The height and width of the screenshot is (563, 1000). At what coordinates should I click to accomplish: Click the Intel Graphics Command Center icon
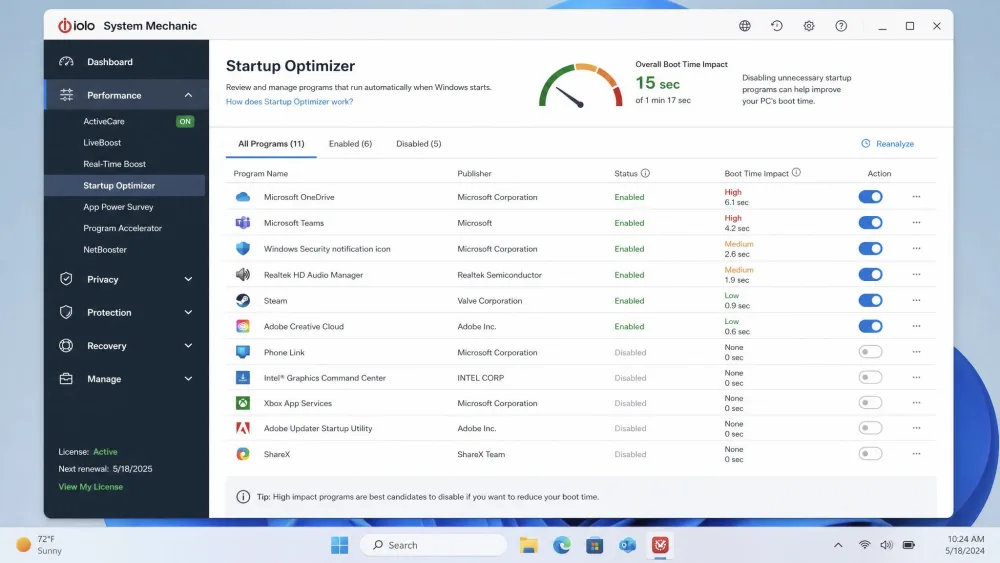pyautogui.click(x=243, y=377)
